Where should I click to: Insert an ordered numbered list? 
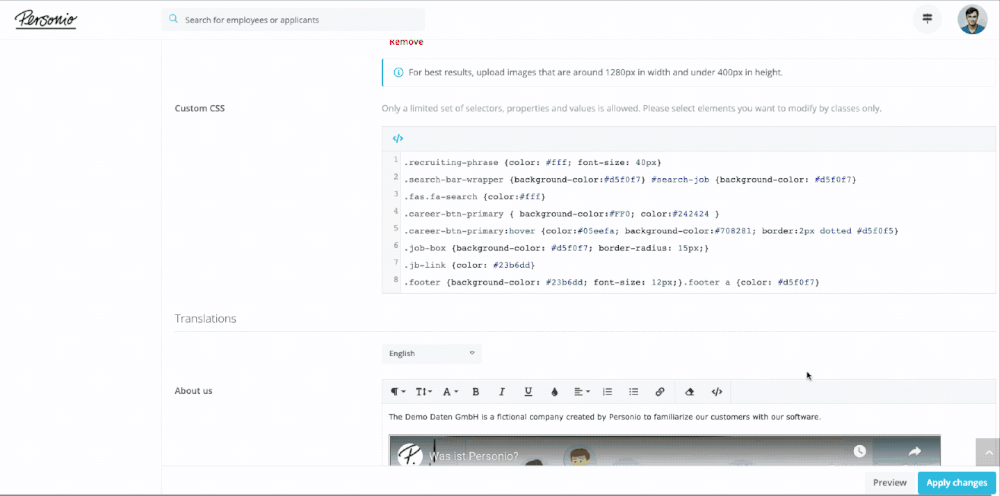tap(607, 392)
